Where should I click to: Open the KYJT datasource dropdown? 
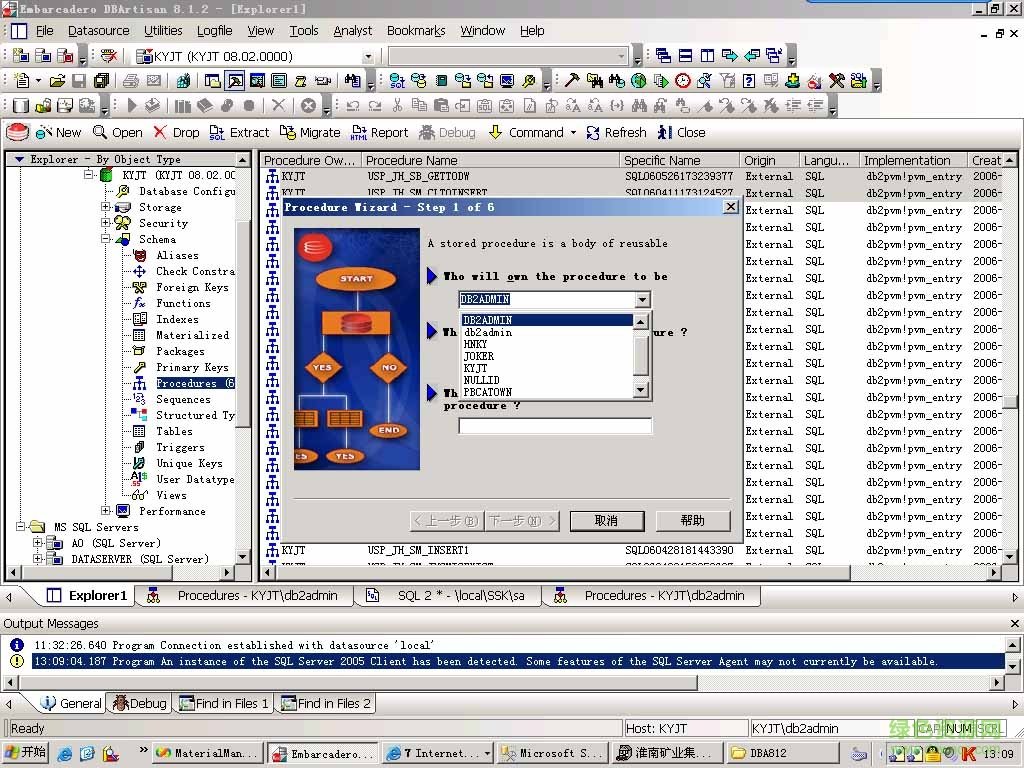point(368,57)
